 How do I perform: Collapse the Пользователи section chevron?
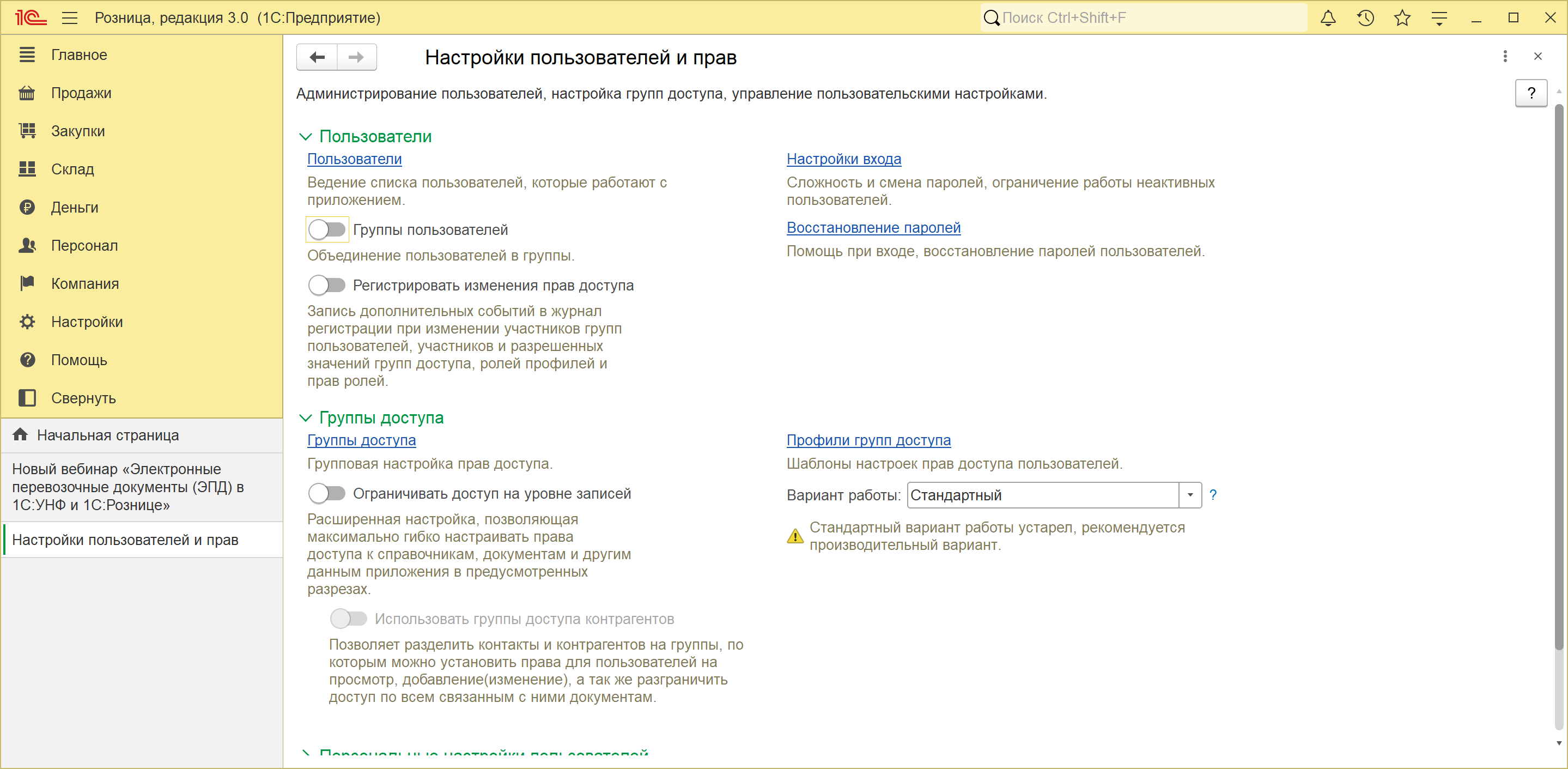(306, 137)
